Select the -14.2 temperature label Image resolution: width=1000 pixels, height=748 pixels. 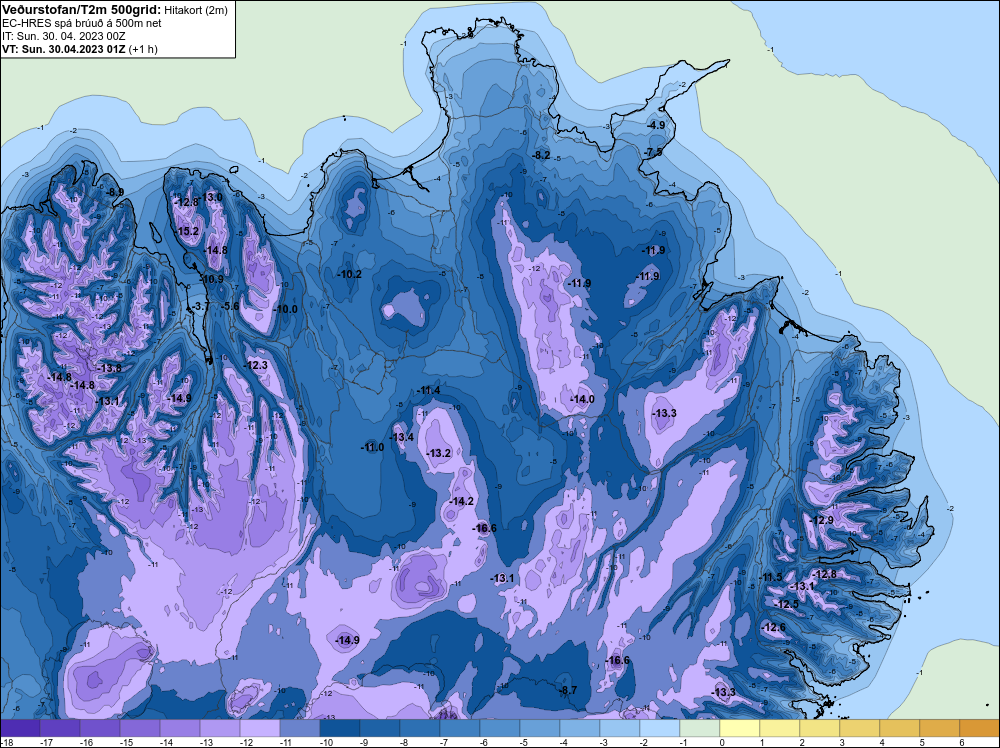coord(461,501)
